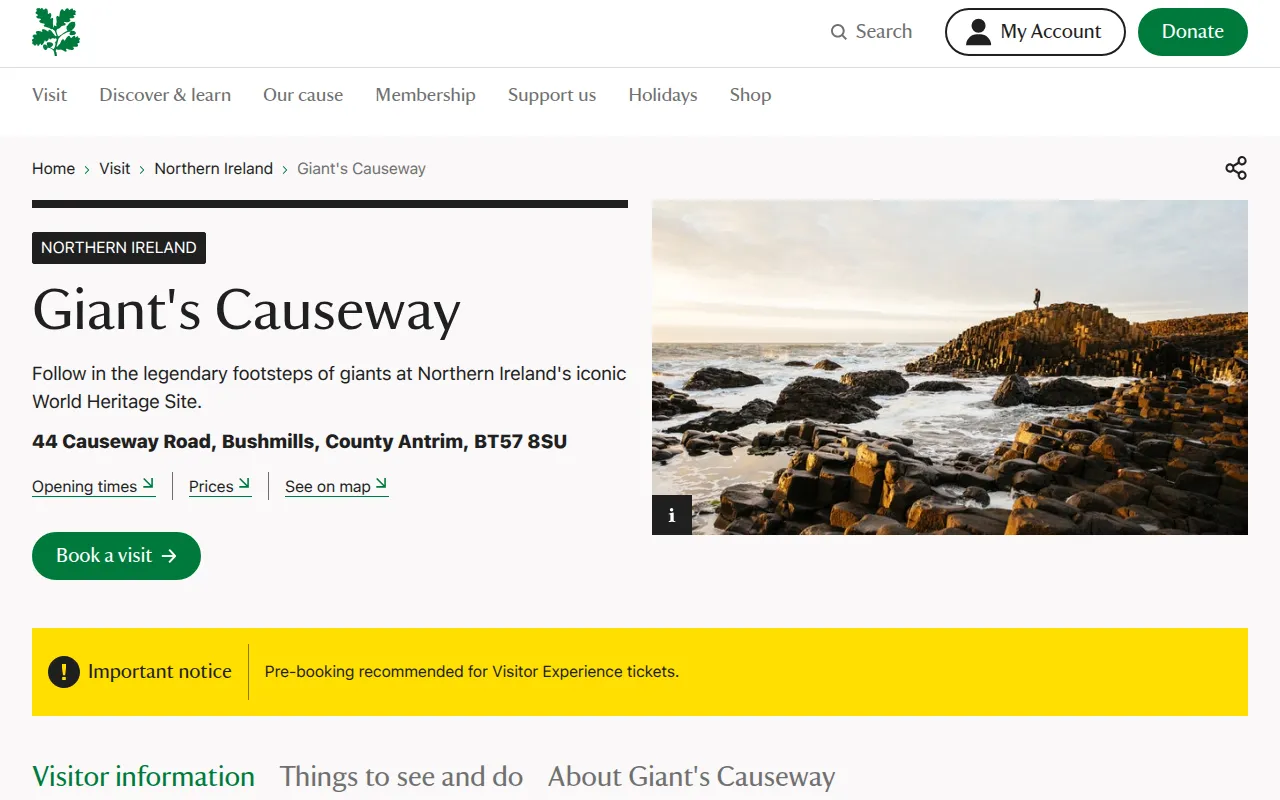Click See on map link
The width and height of the screenshot is (1280, 800).
click(337, 487)
